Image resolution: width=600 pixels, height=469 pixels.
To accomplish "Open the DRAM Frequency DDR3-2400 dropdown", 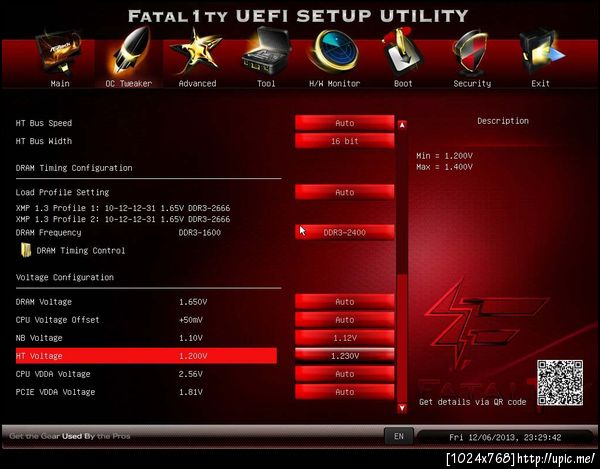I will point(344,232).
